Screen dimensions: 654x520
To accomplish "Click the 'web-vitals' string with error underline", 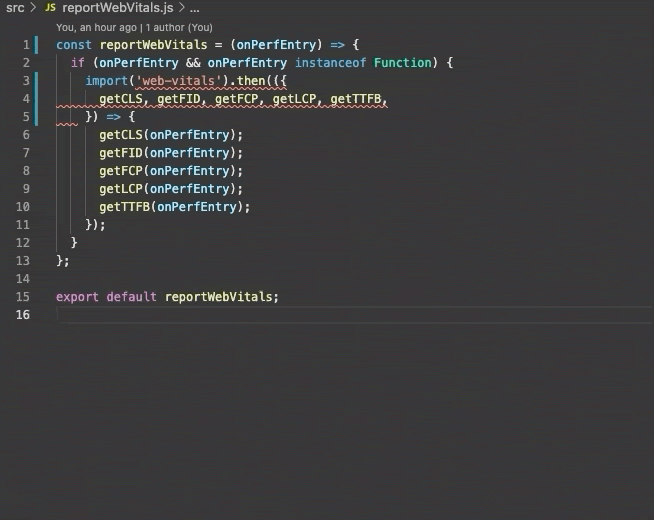I will (x=178, y=80).
